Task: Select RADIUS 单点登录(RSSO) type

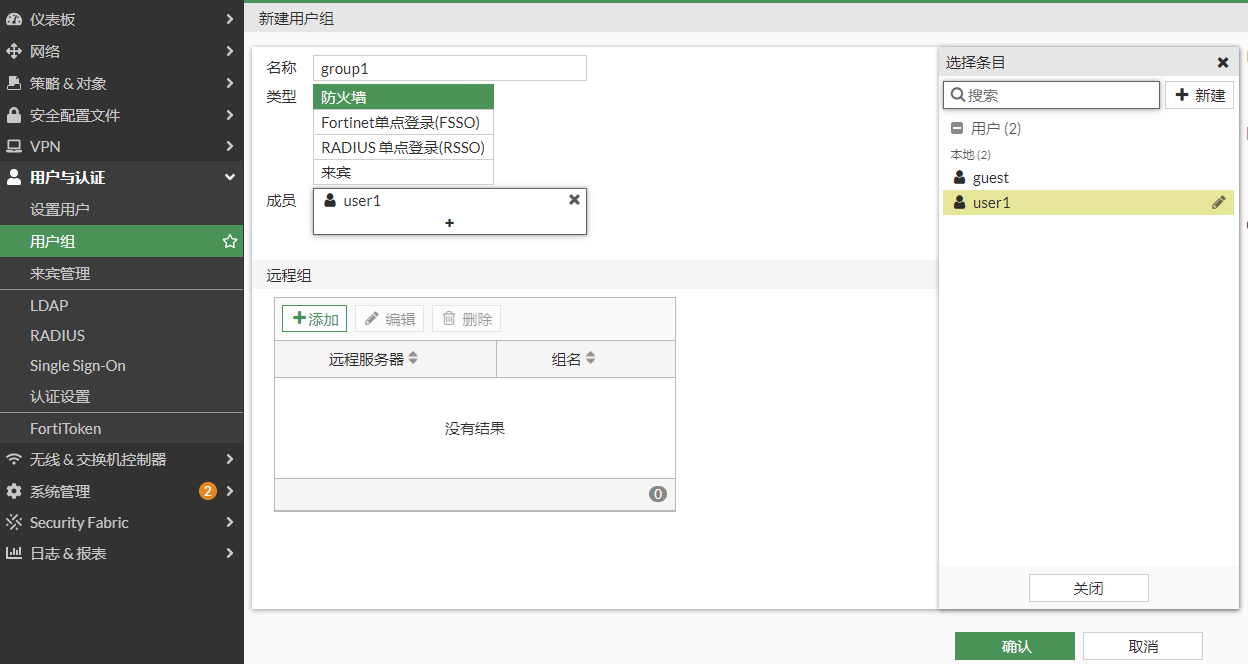Action: coord(403,147)
